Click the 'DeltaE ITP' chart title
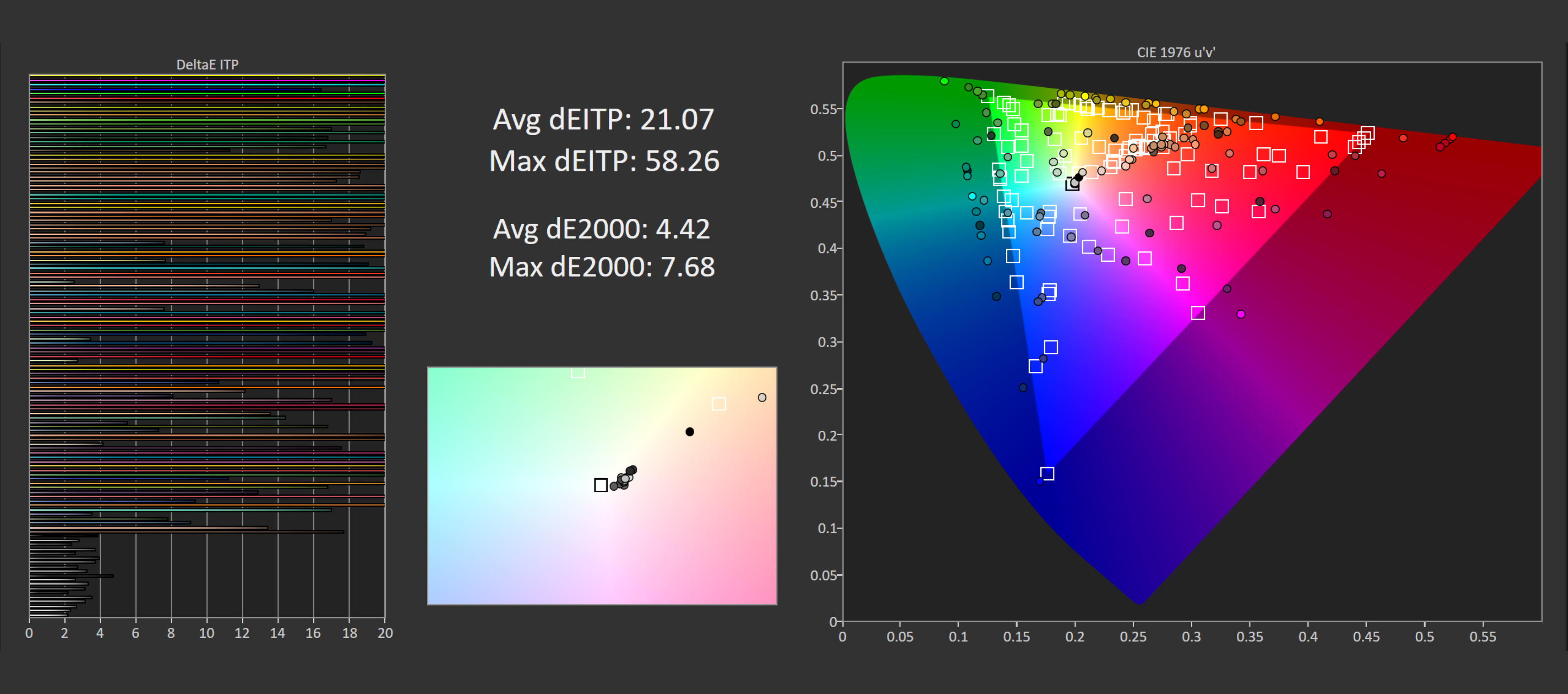 tap(207, 65)
